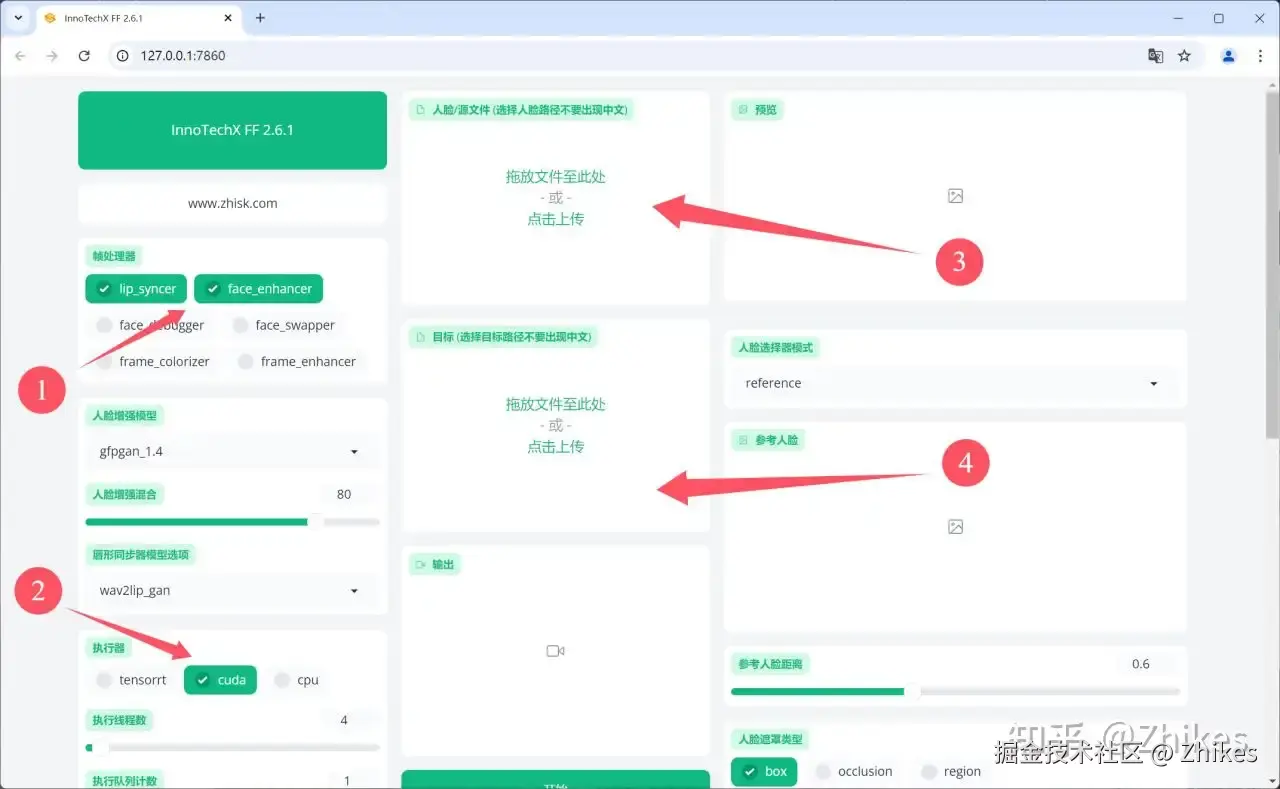Click the InnoTechX FF 2.6.1 green button
Viewport: 1280px width, 789px height.
tap(232, 130)
